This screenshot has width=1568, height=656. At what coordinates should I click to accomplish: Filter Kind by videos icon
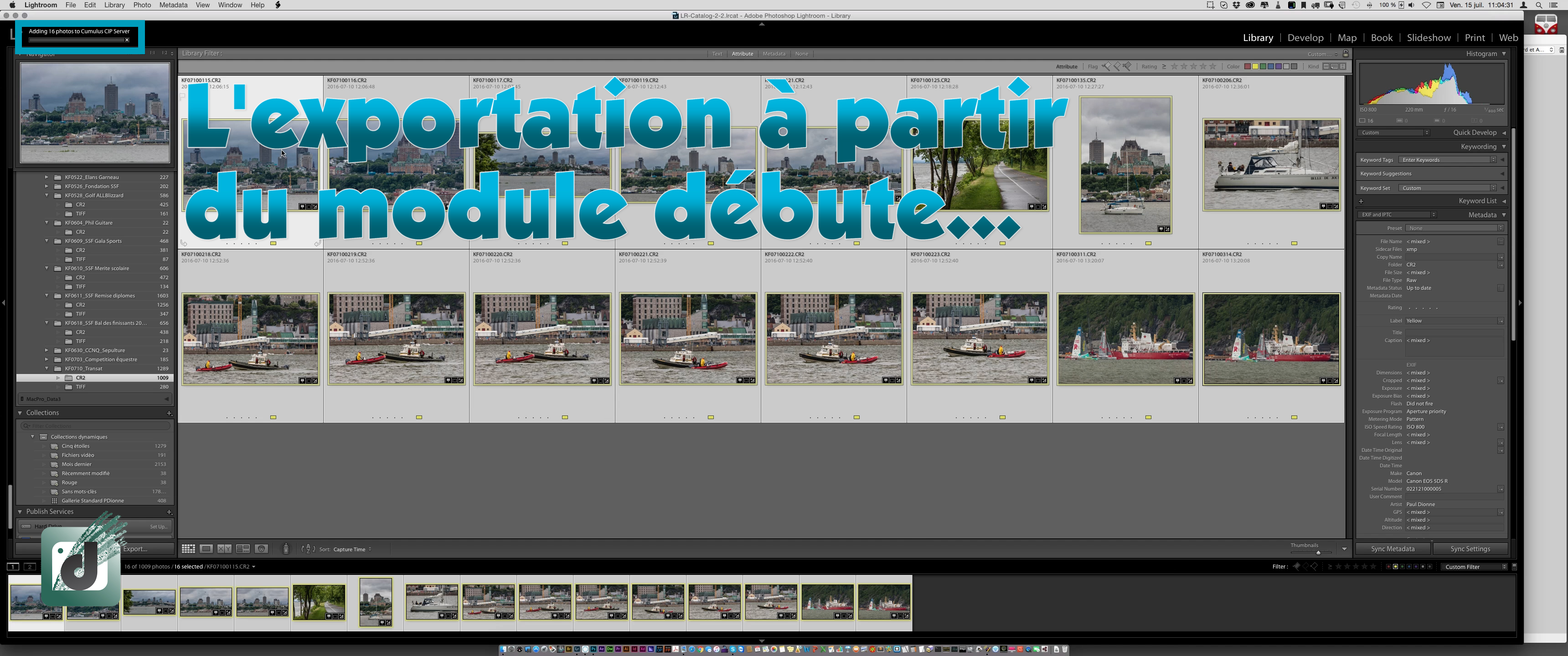tap(1342, 67)
